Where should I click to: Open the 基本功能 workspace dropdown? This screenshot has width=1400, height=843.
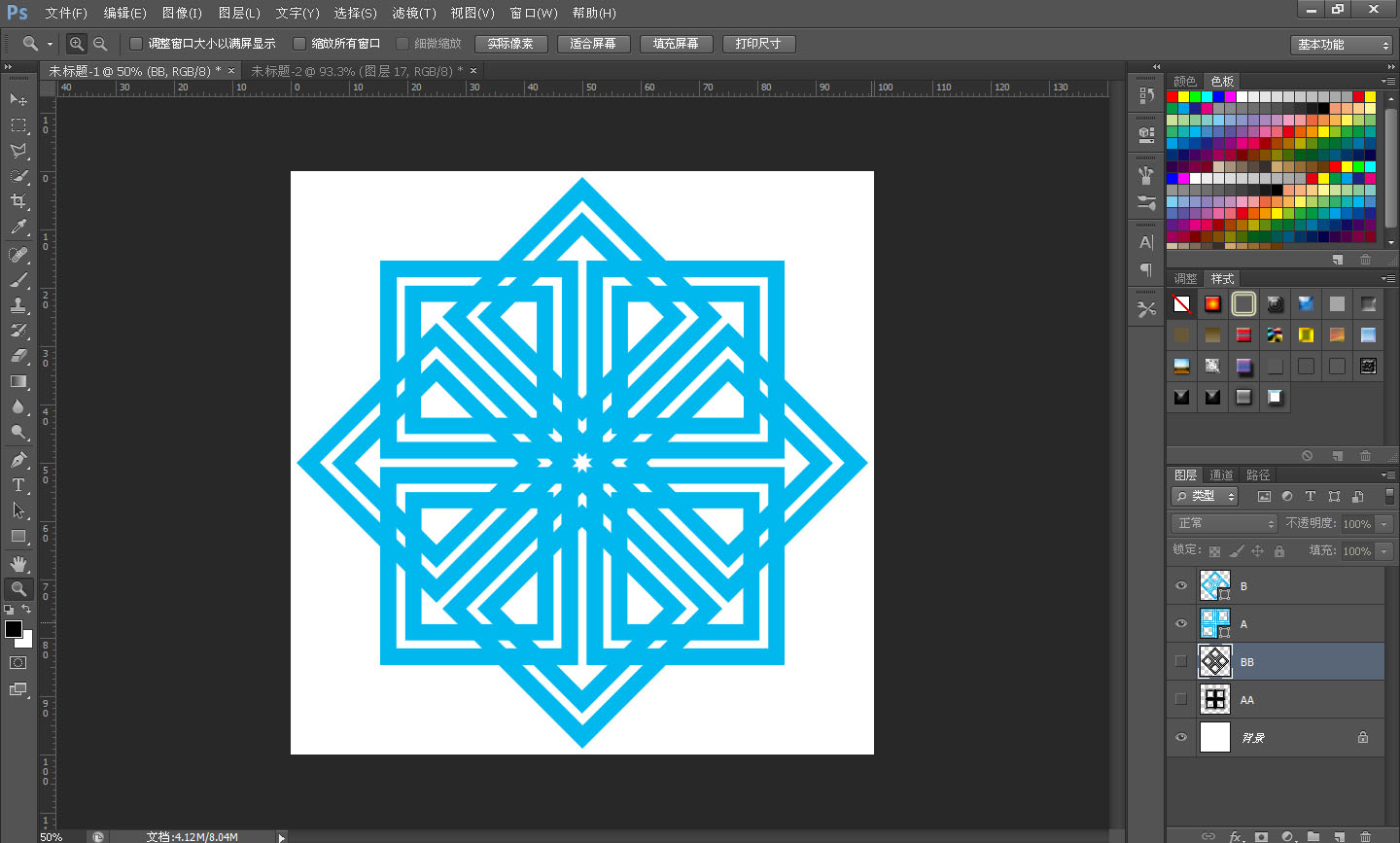pyautogui.click(x=1343, y=45)
